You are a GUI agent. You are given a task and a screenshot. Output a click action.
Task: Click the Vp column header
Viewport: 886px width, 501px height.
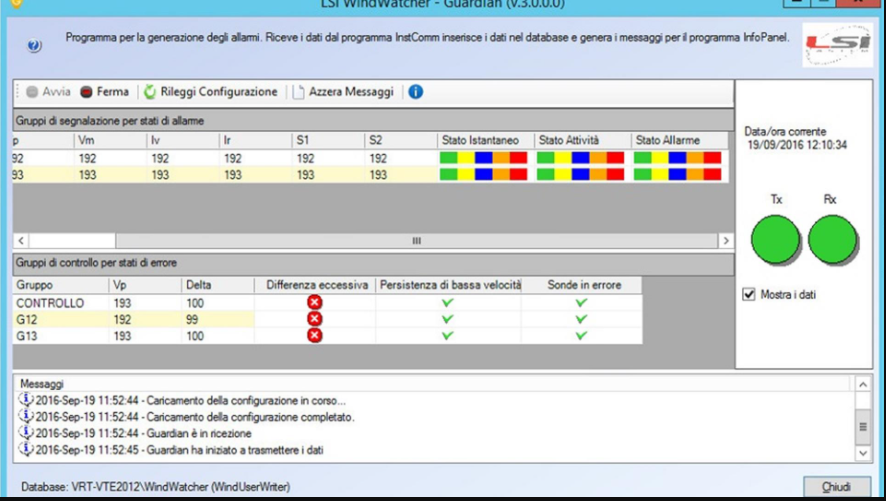click(x=145, y=285)
